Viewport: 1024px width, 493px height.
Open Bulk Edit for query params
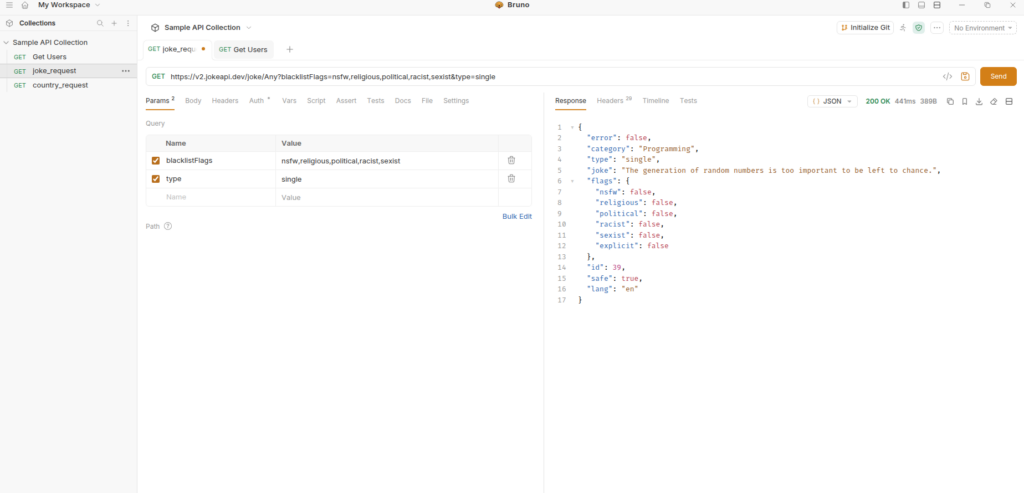tap(517, 216)
